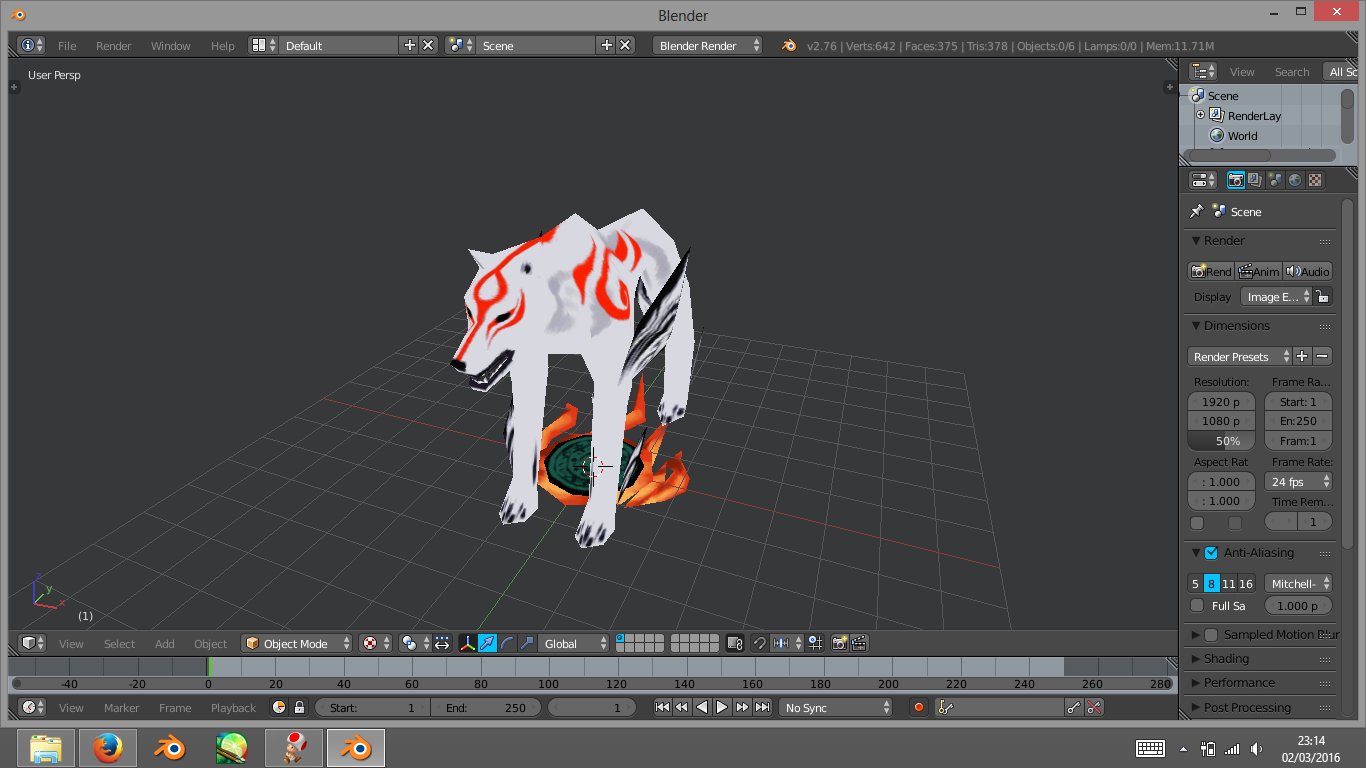Image resolution: width=1366 pixels, height=768 pixels.
Task: Click the OpenGL render animation clapper icon
Action: pos(859,643)
